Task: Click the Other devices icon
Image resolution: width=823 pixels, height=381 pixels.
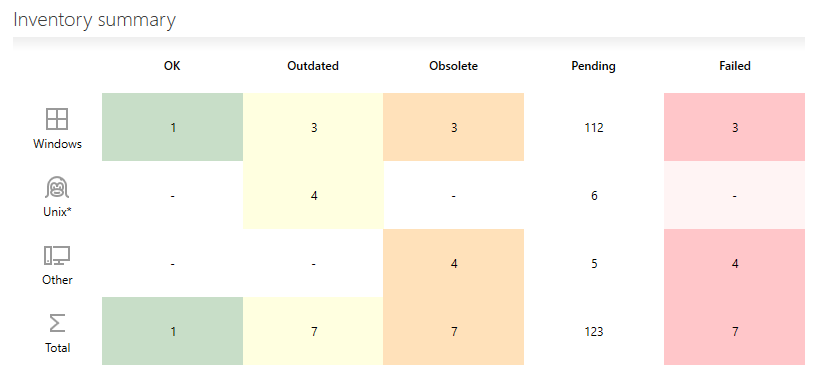Action: coord(57,256)
